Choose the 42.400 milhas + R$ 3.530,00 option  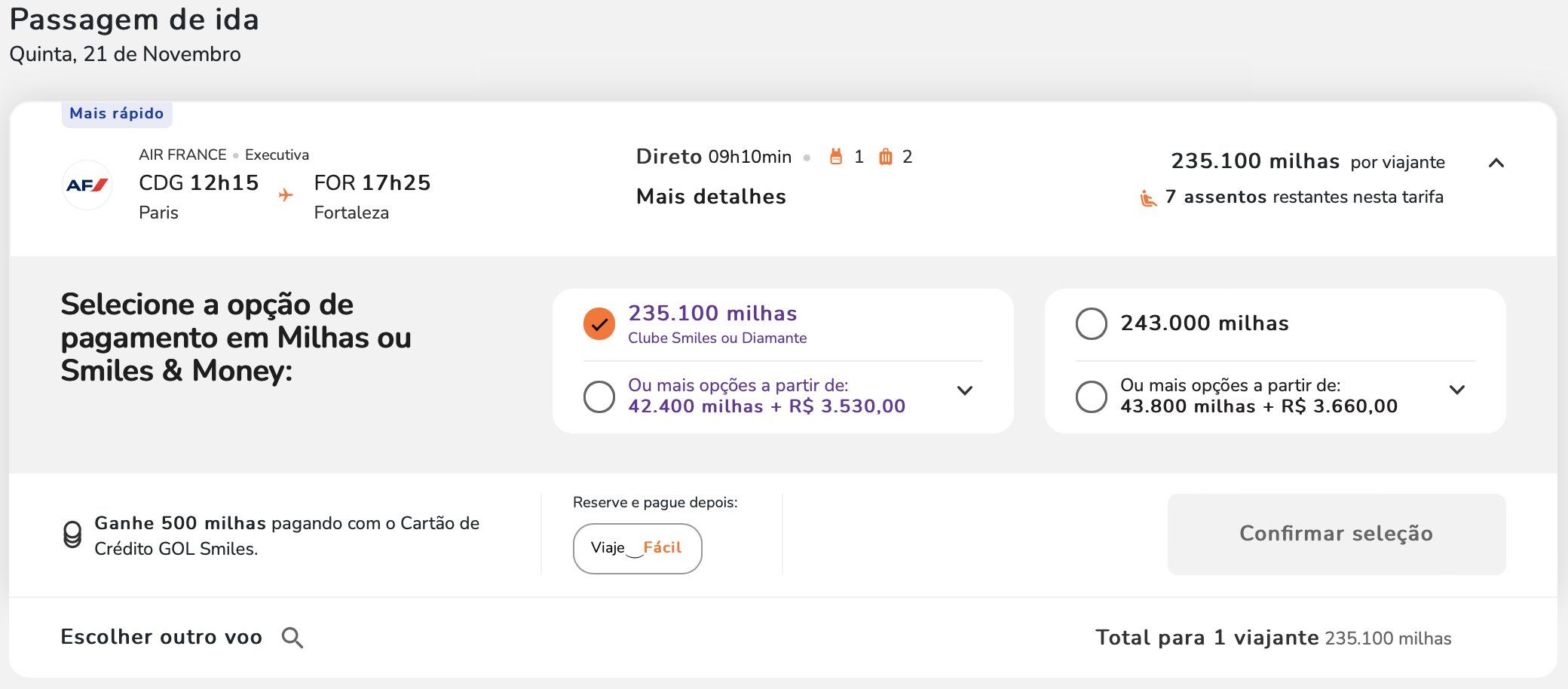click(x=599, y=397)
